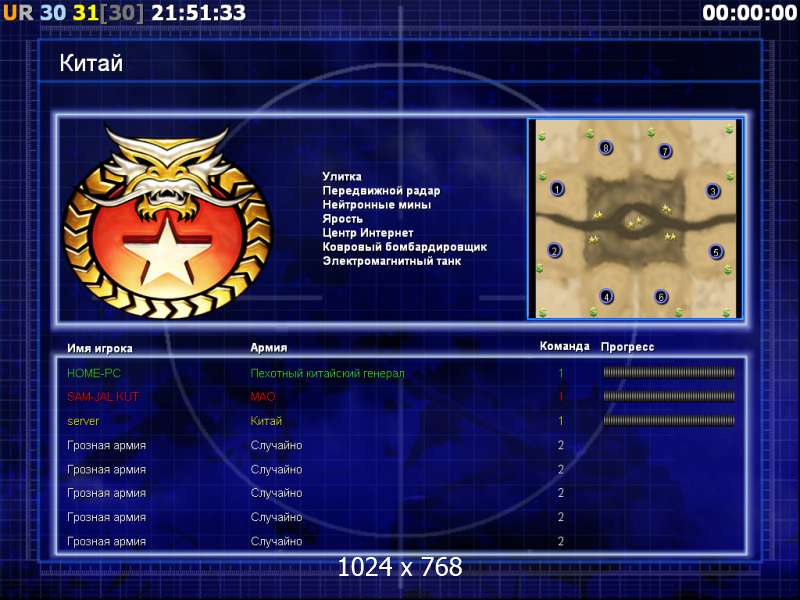The width and height of the screenshot is (800, 600).
Task: Select start position 3 on the map
Action: pos(713,191)
